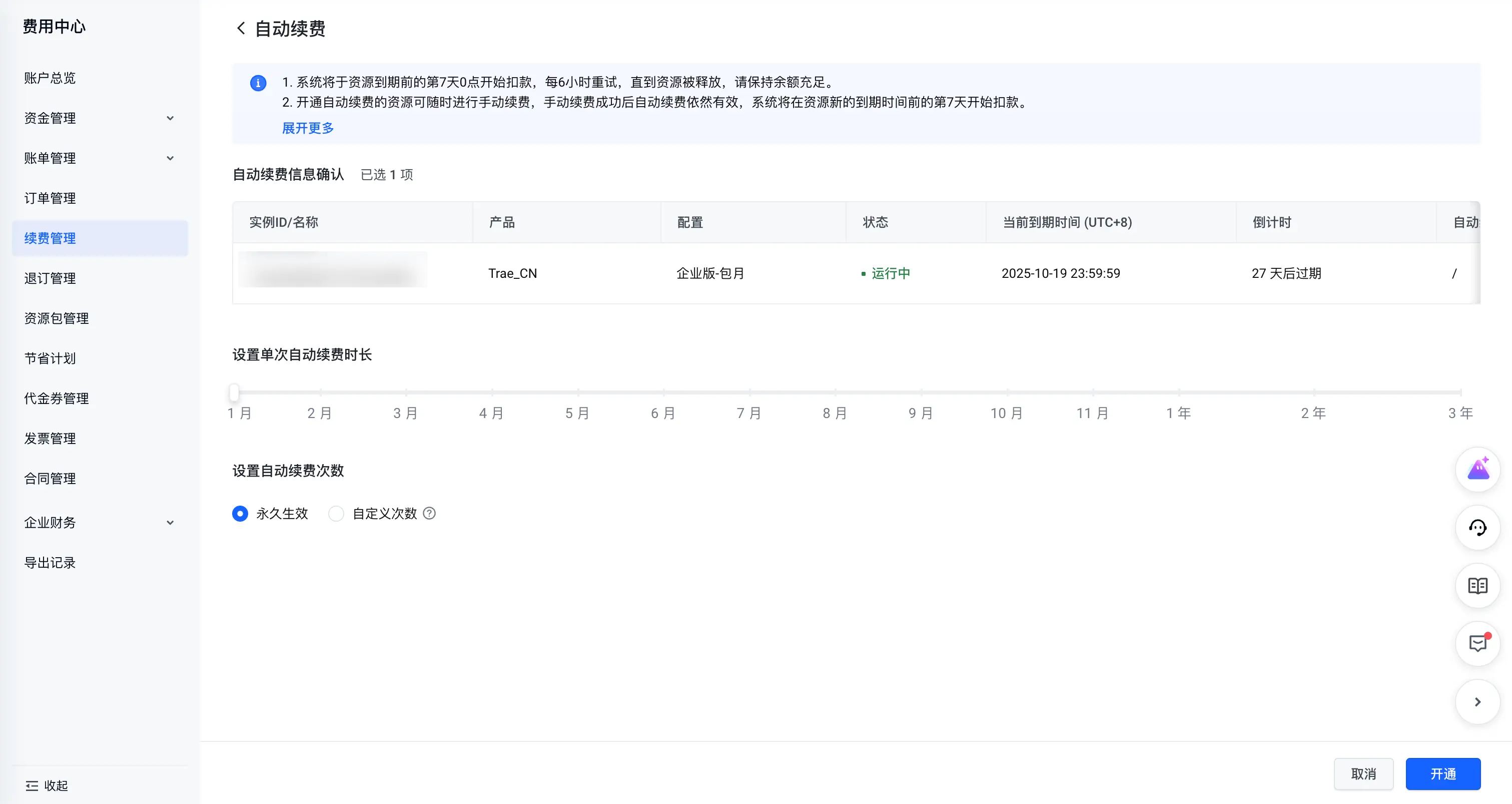The height and width of the screenshot is (804, 1512).
Task: Go to 订单管理 in sidebar
Action: [x=50, y=198]
